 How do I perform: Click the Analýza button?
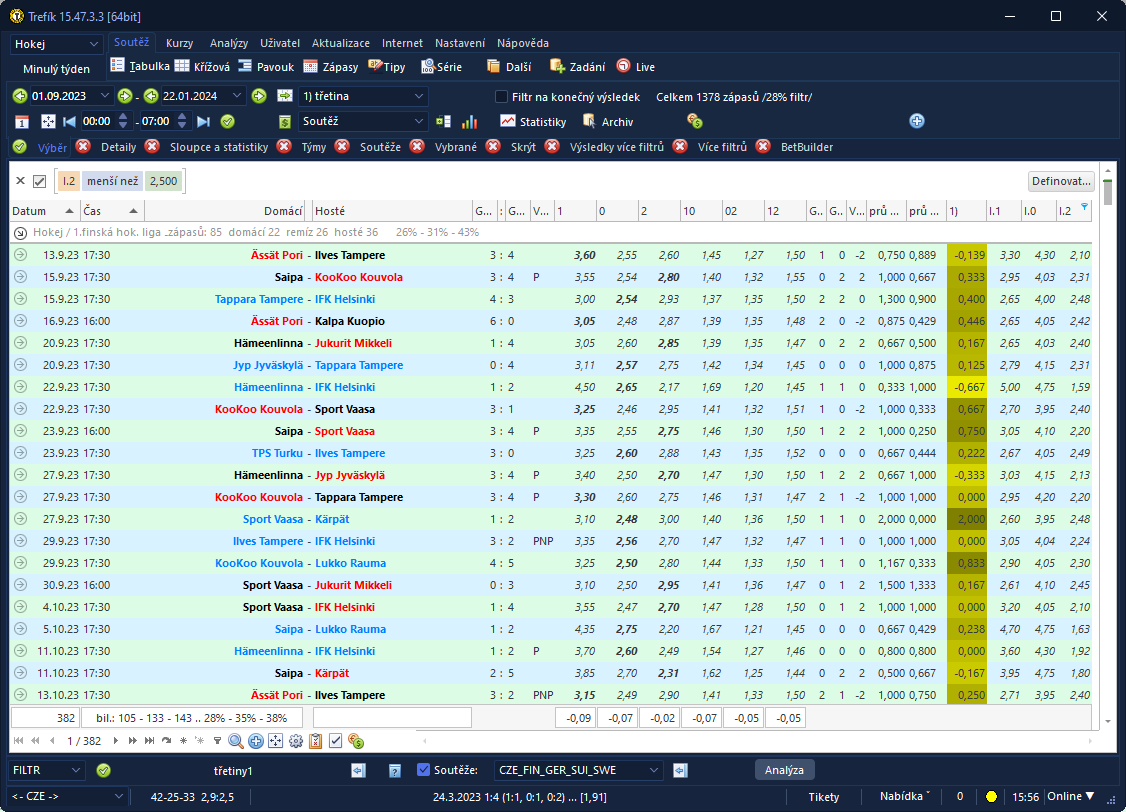tap(784, 770)
